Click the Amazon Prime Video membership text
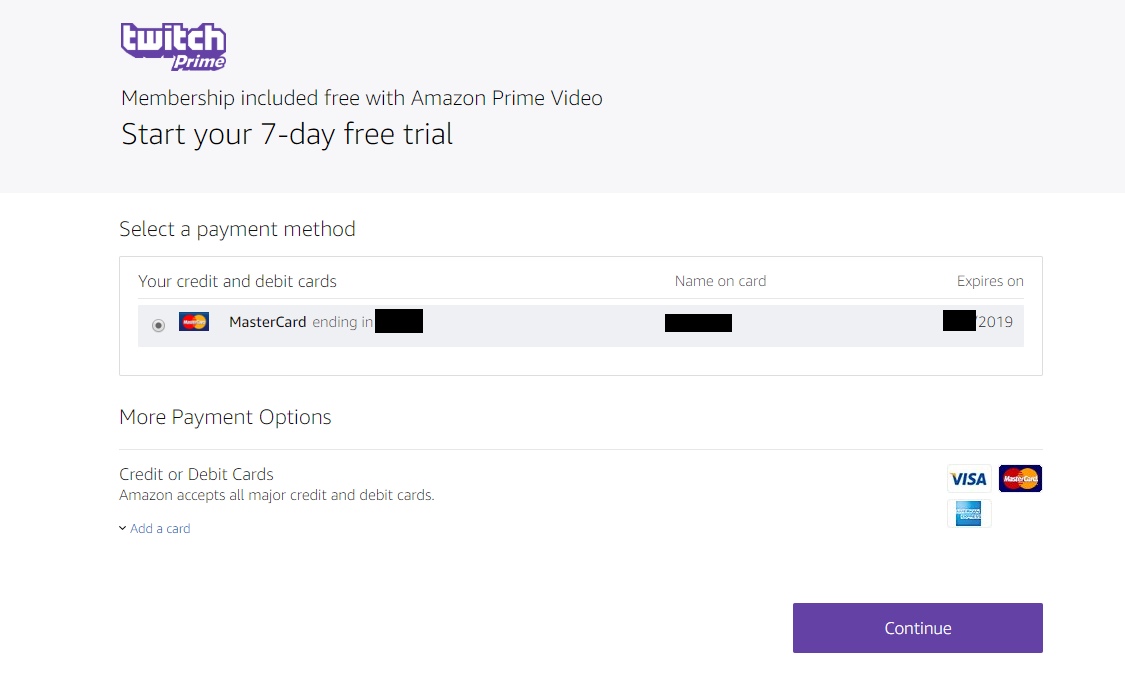The height and width of the screenshot is (676, 1125). click(361, 98)
